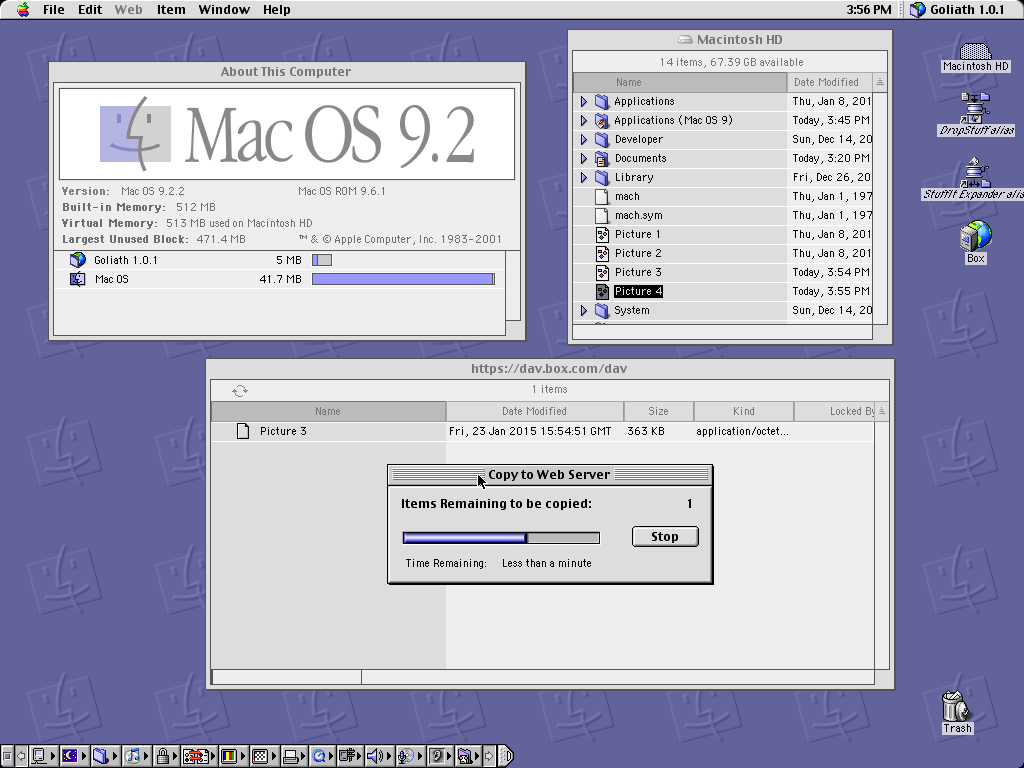
Task: Open the Help menu
Action: point(276,9)
